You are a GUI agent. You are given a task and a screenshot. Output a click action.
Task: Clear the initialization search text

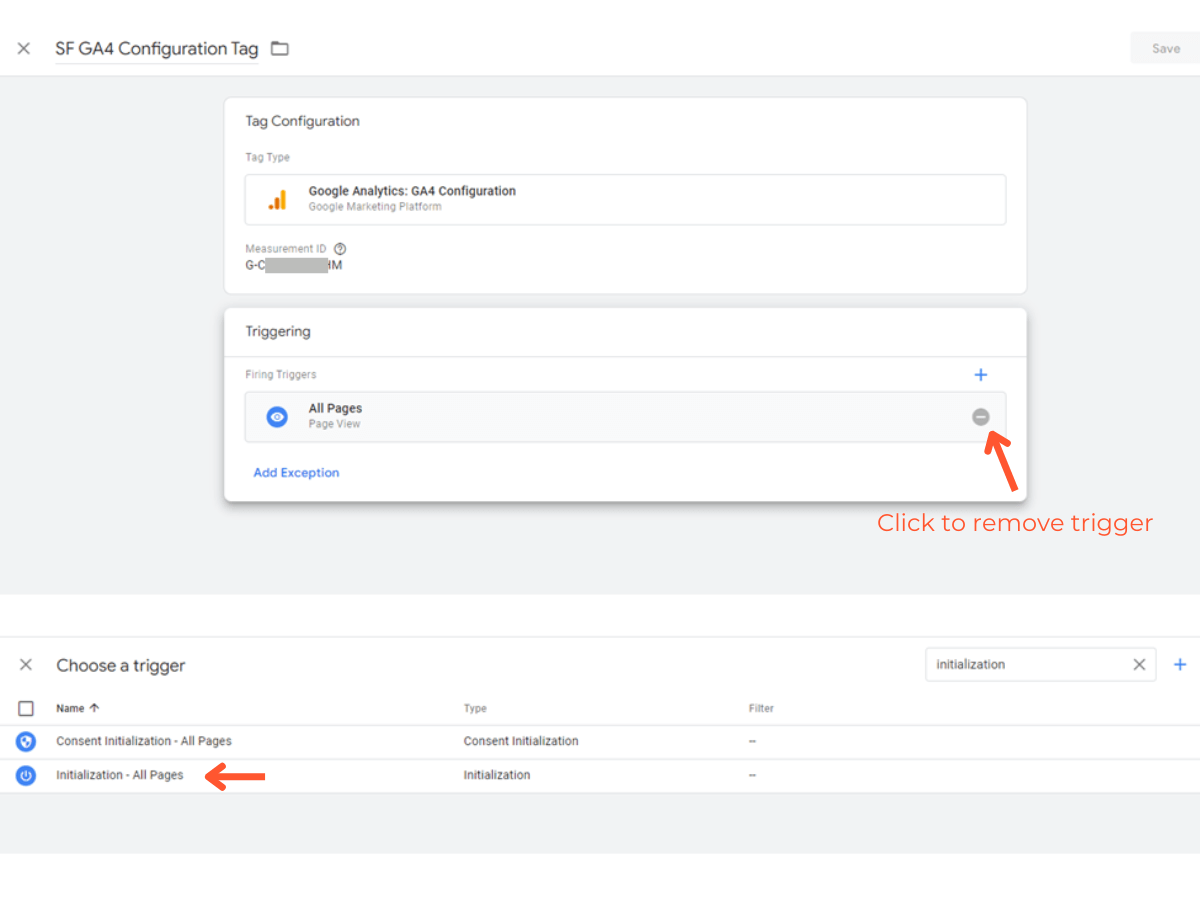pos(1139,664)
